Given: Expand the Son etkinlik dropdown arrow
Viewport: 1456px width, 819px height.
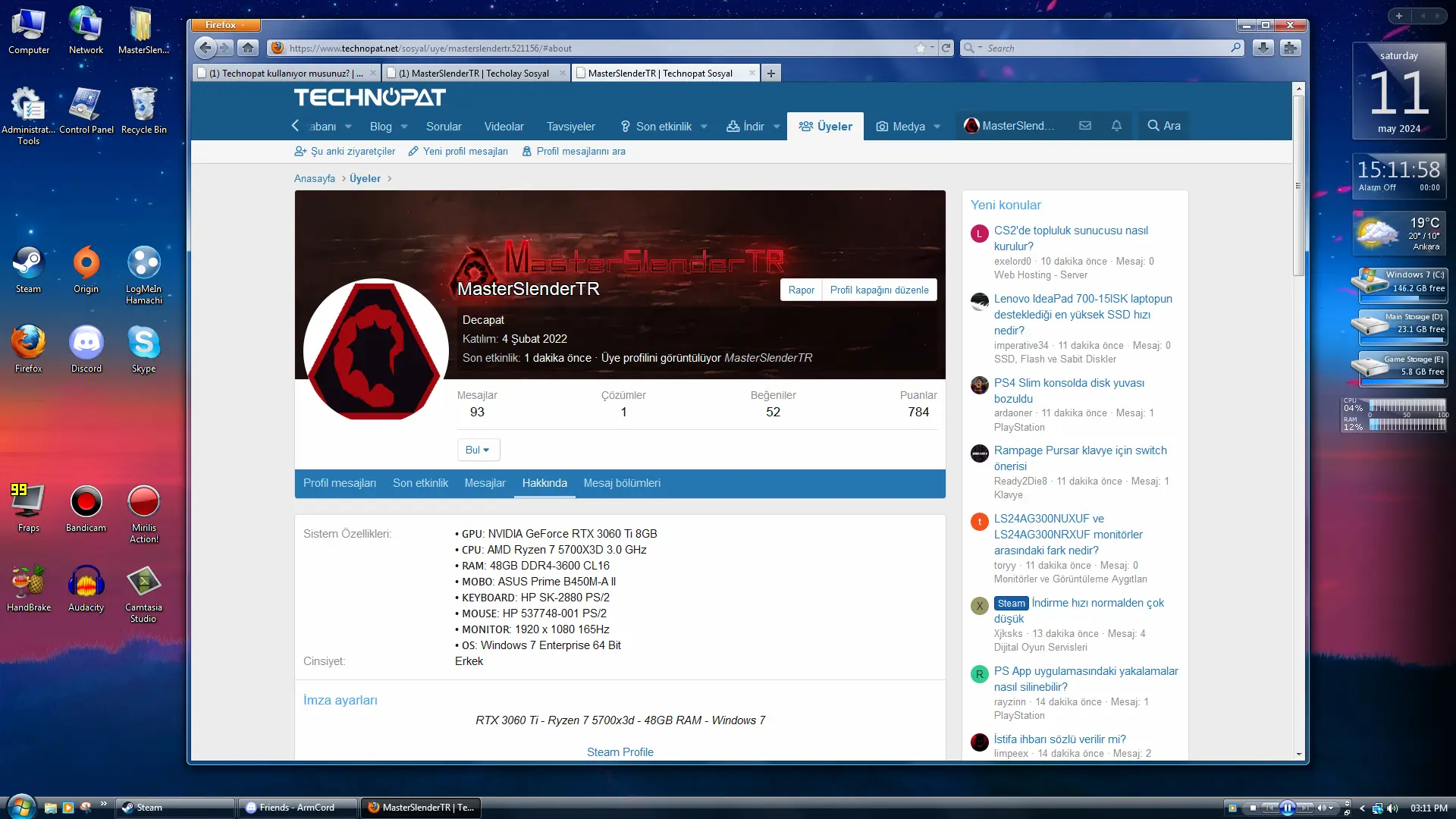Looking at the screenshot, I should (x=704, y=127).
